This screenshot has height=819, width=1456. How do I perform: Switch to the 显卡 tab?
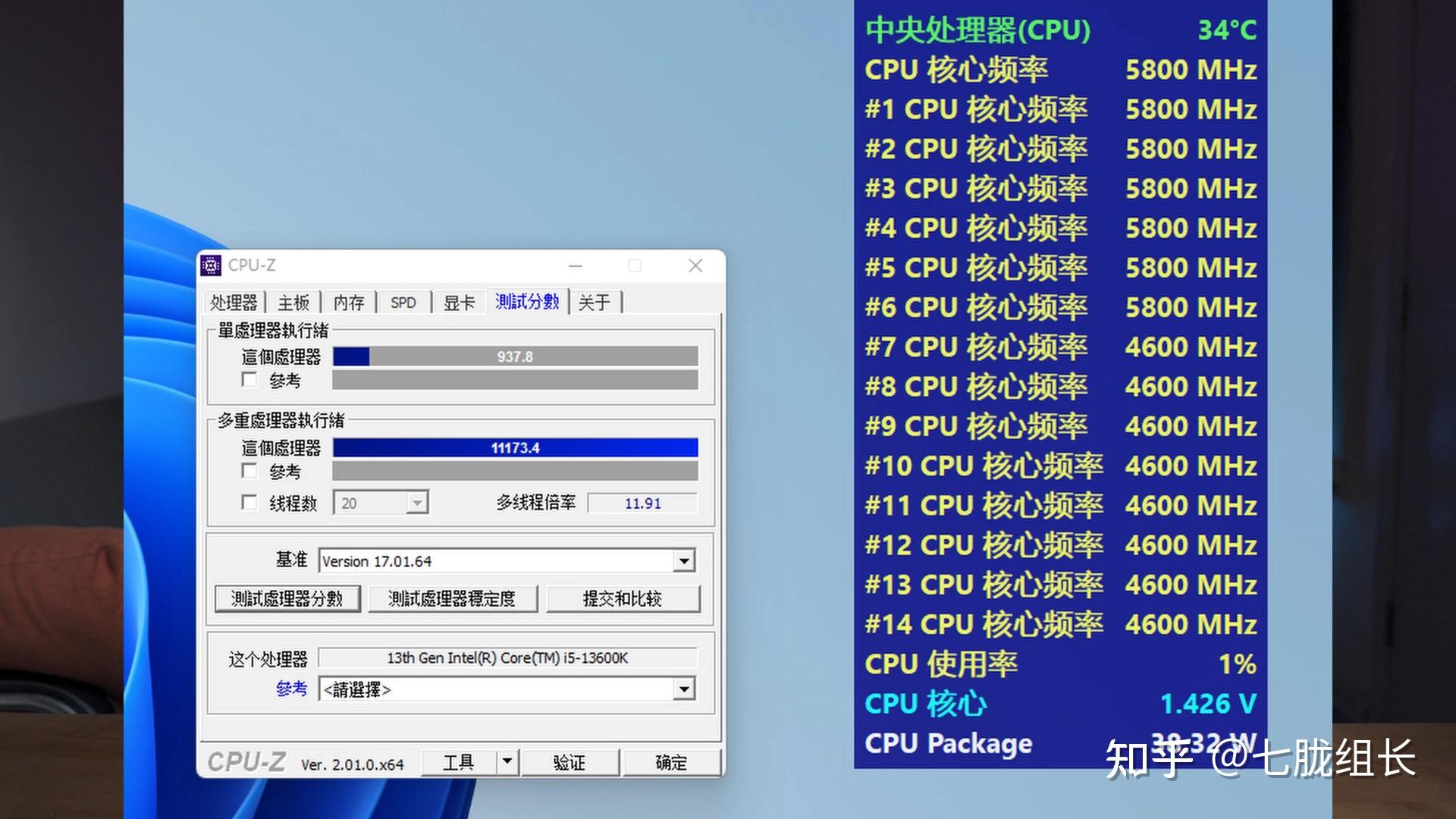(459, 303)
